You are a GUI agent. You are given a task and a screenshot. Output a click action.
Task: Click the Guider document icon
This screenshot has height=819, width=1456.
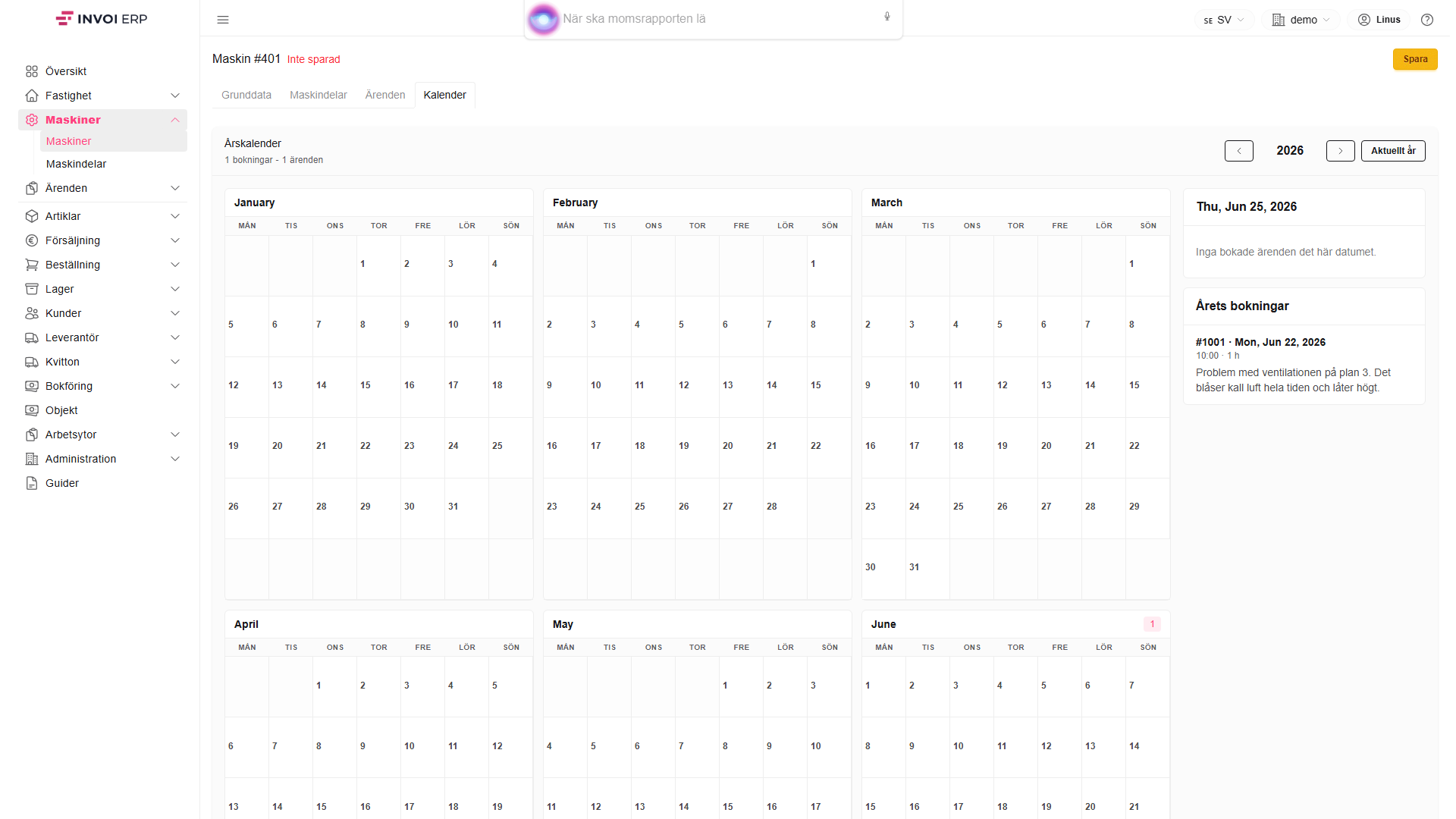point(32,483)
